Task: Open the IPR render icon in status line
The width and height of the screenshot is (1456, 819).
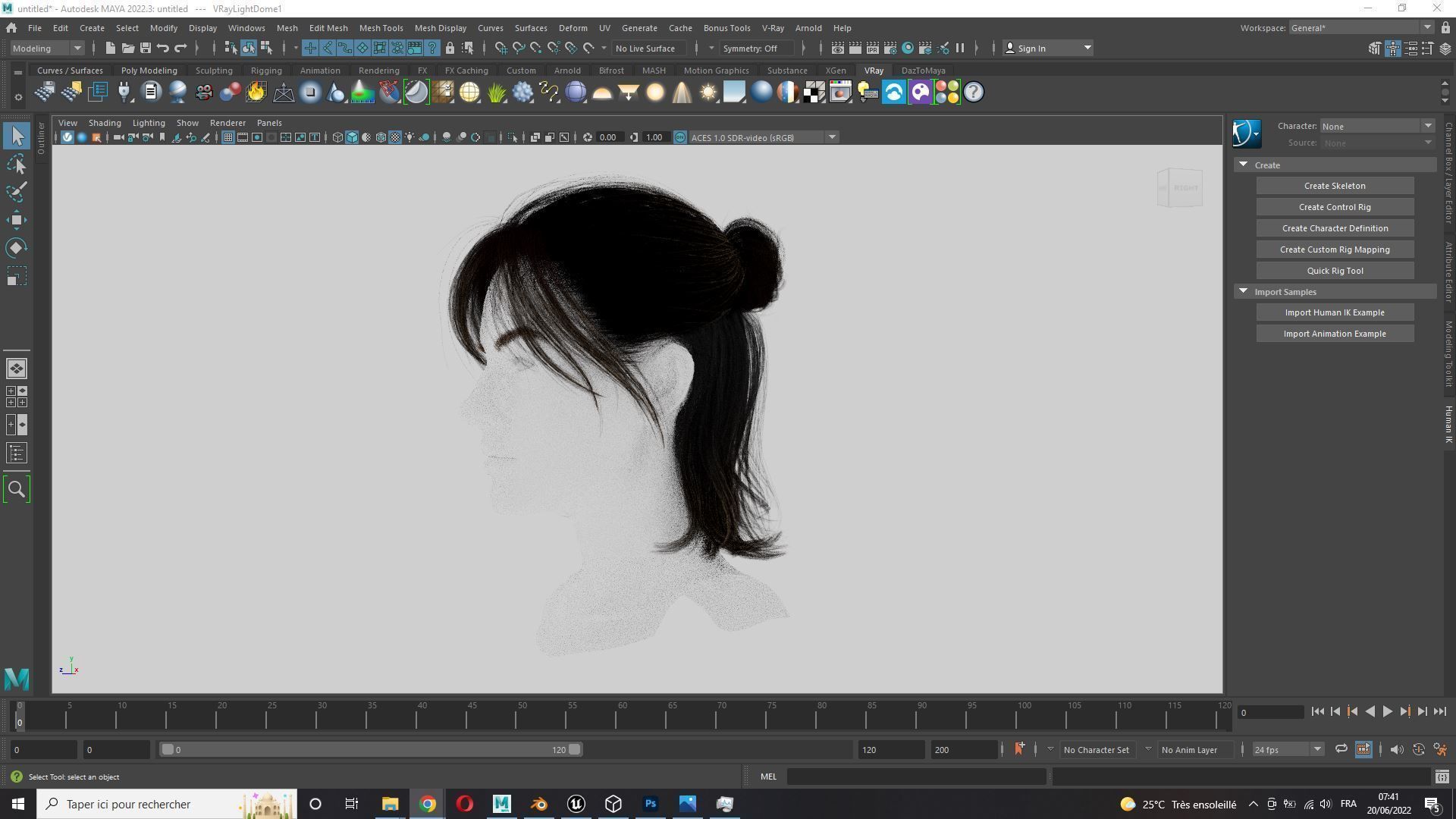Action: coord(873,49)
